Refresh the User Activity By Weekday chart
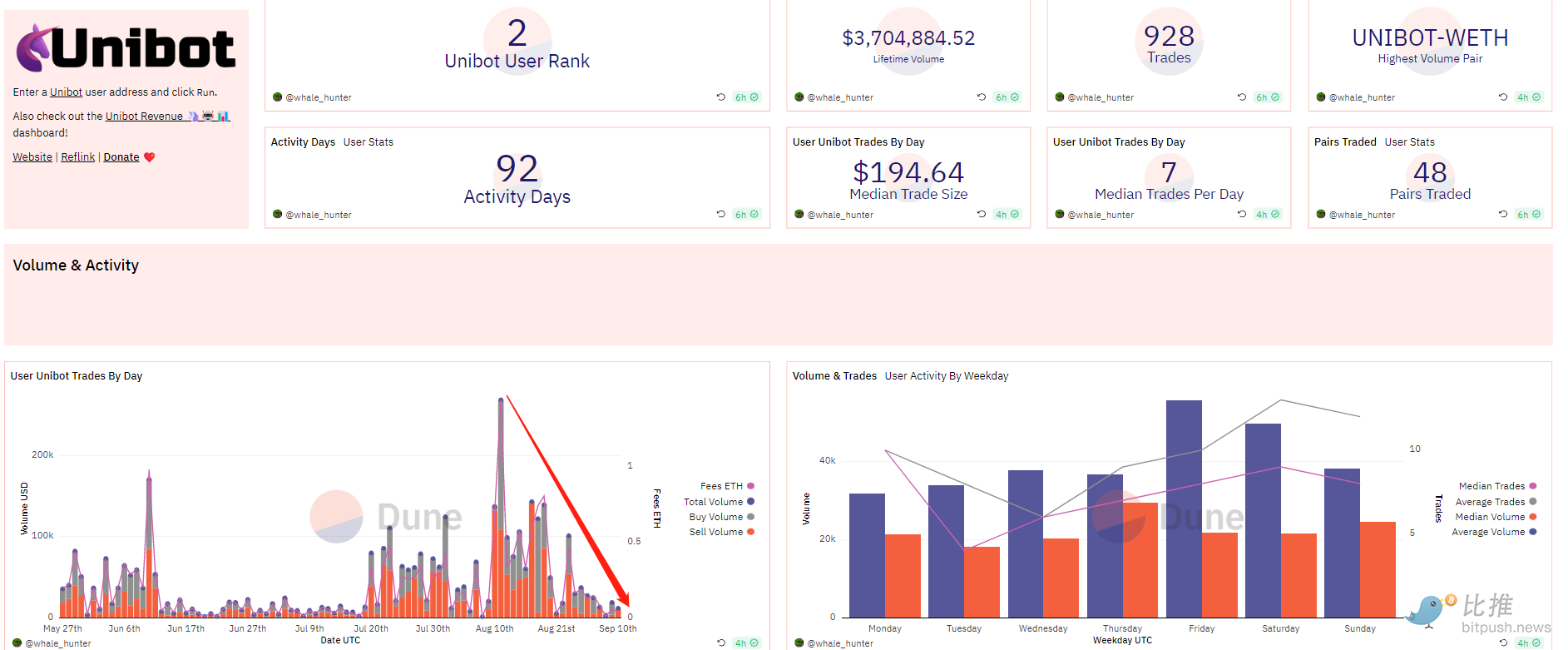Image resolution: width=1568 pixels, height=650 pixels. (x=1503, y=643)
